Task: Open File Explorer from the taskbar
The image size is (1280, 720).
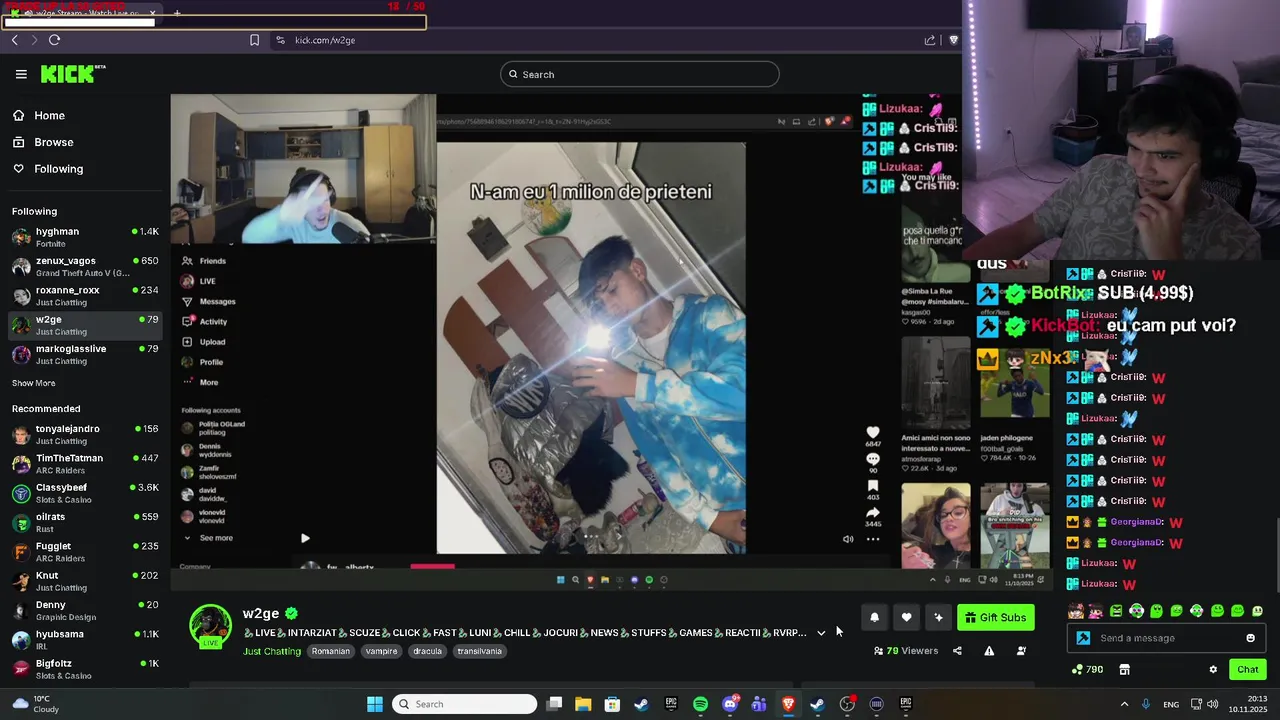Action: pyautogui.click(x=583, y=704)
